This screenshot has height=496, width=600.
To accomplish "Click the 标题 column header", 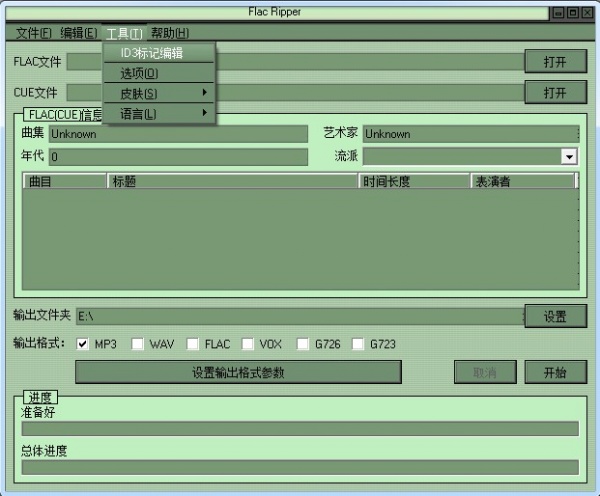I will 232,181.
